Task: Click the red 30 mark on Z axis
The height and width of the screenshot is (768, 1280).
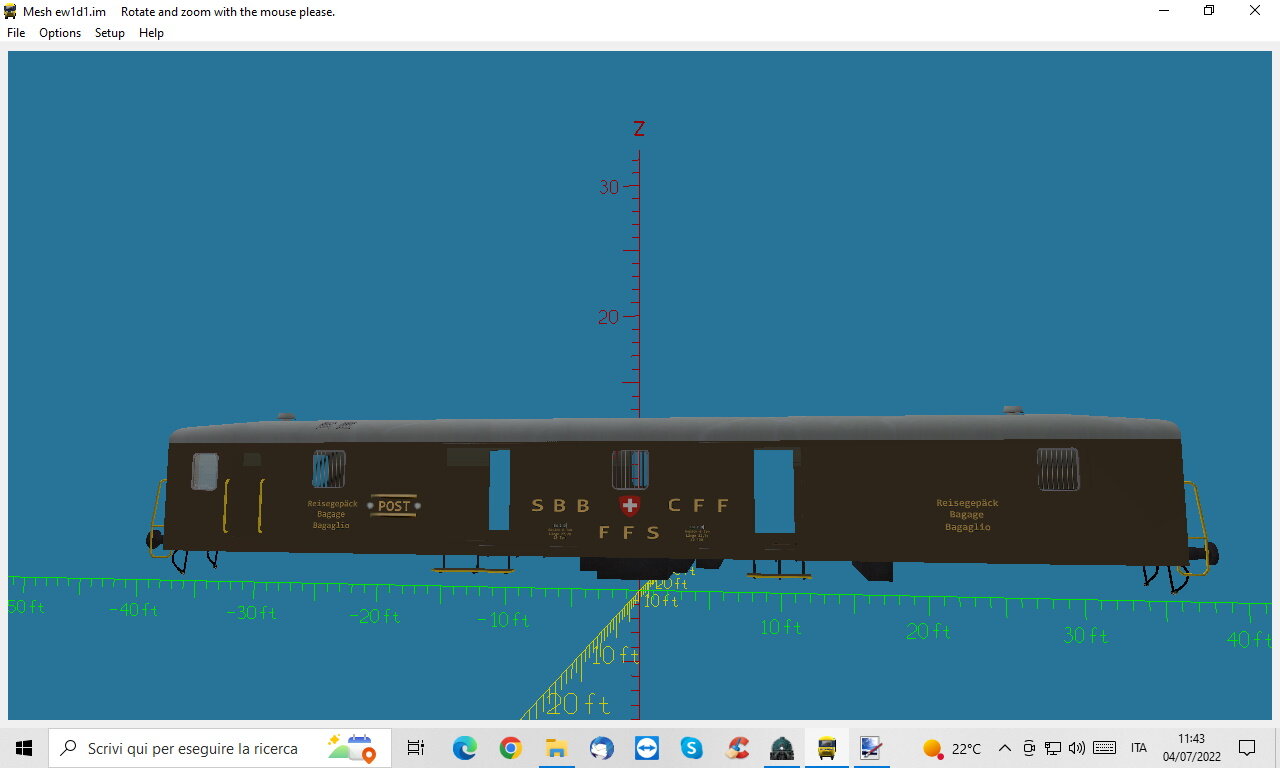Action: [x=609, y=187]
